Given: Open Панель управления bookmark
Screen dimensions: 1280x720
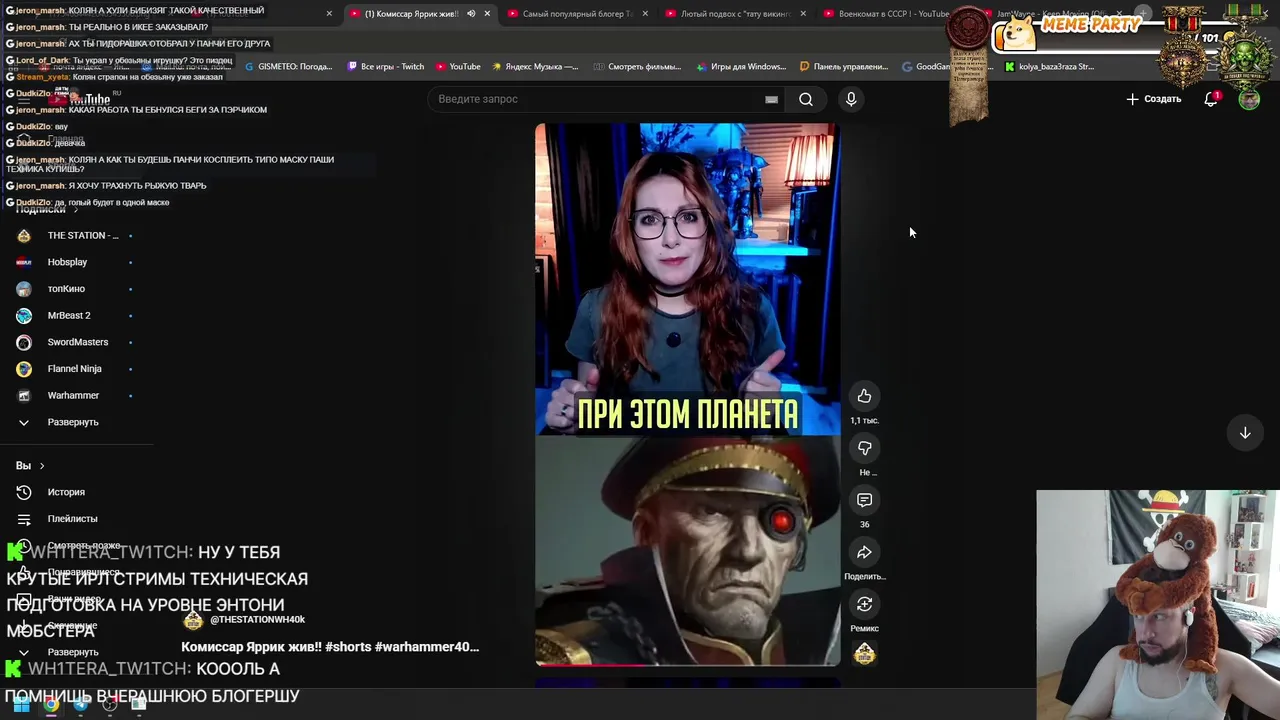Looking at the screenshot, I should 844,67.
